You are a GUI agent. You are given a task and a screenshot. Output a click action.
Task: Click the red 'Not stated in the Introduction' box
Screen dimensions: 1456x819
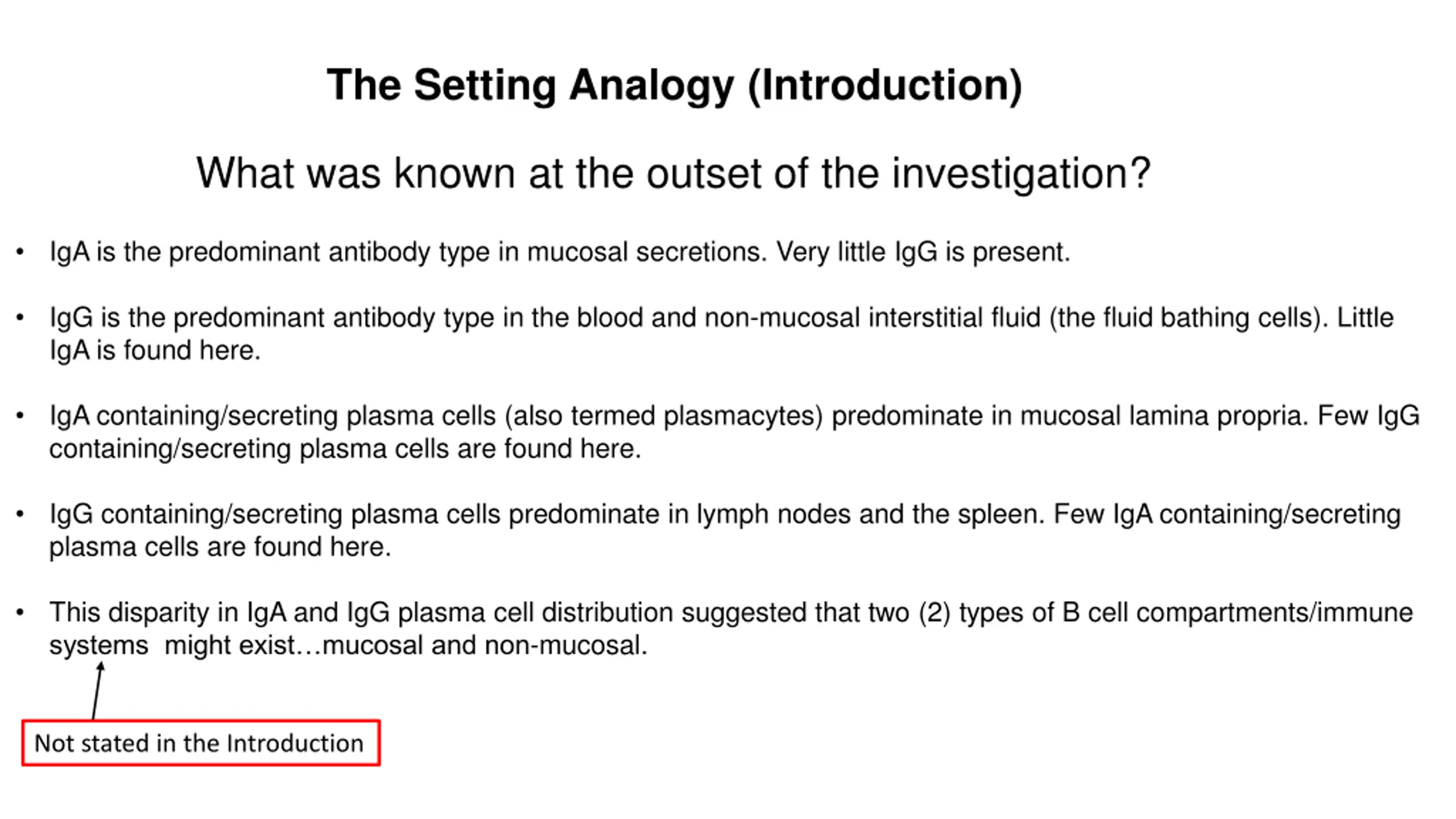(x=201, y=743)
